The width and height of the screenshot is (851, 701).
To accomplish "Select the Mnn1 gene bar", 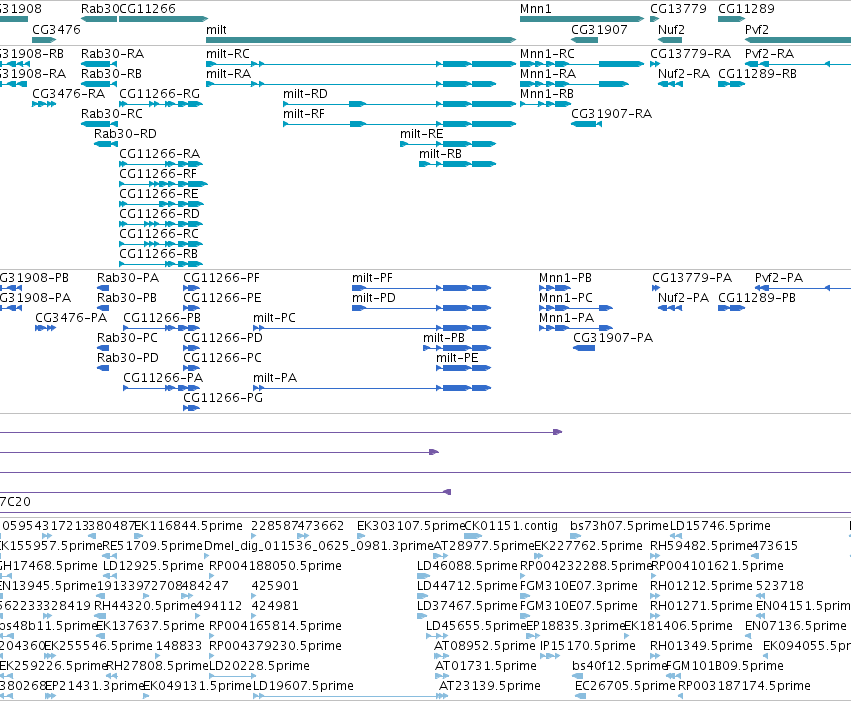I will pyautogui.click(x=582, y=19).
